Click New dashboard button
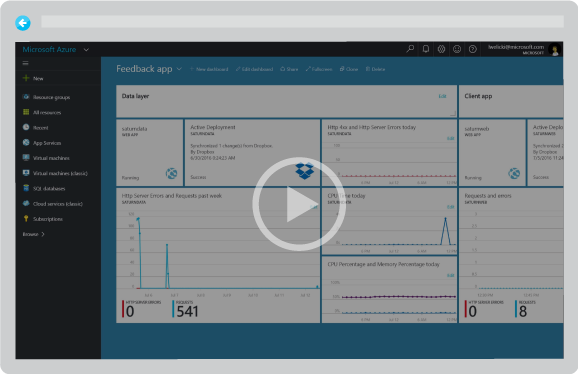Screen dimensions: 578x374 pos(209,69)
